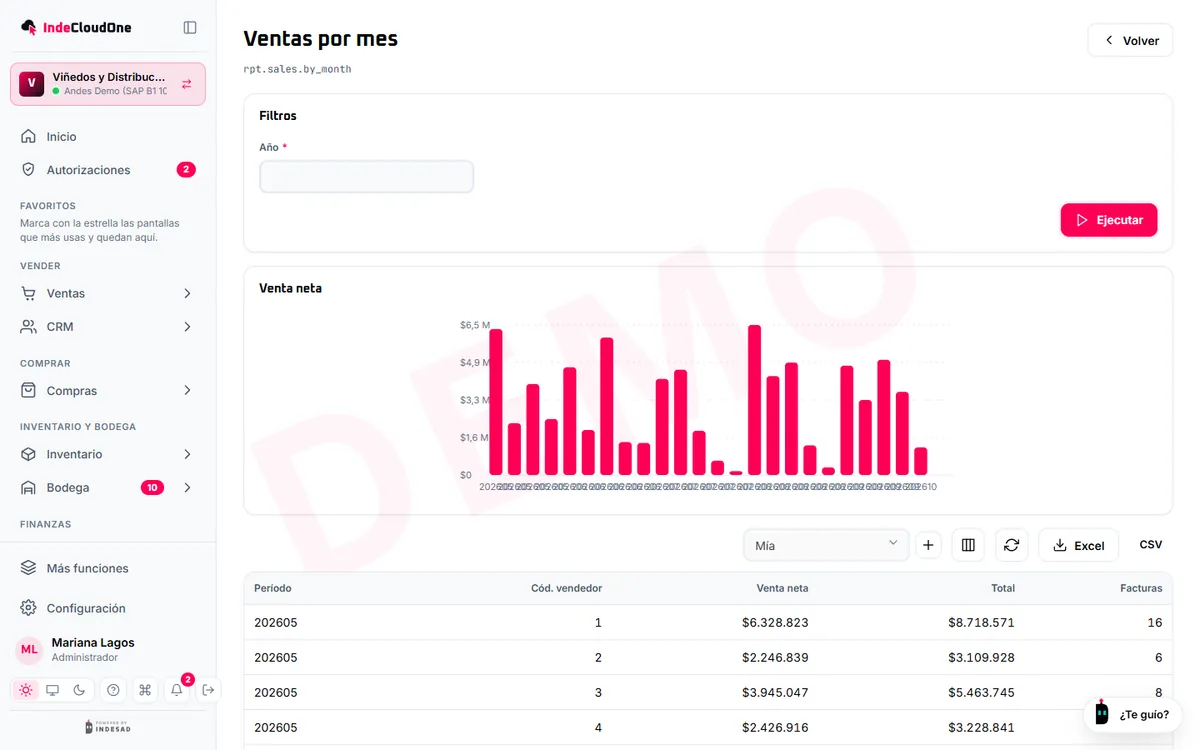1200x750 pixels.
Task: Click the $8.718.571 total cell
Action: 981,622
